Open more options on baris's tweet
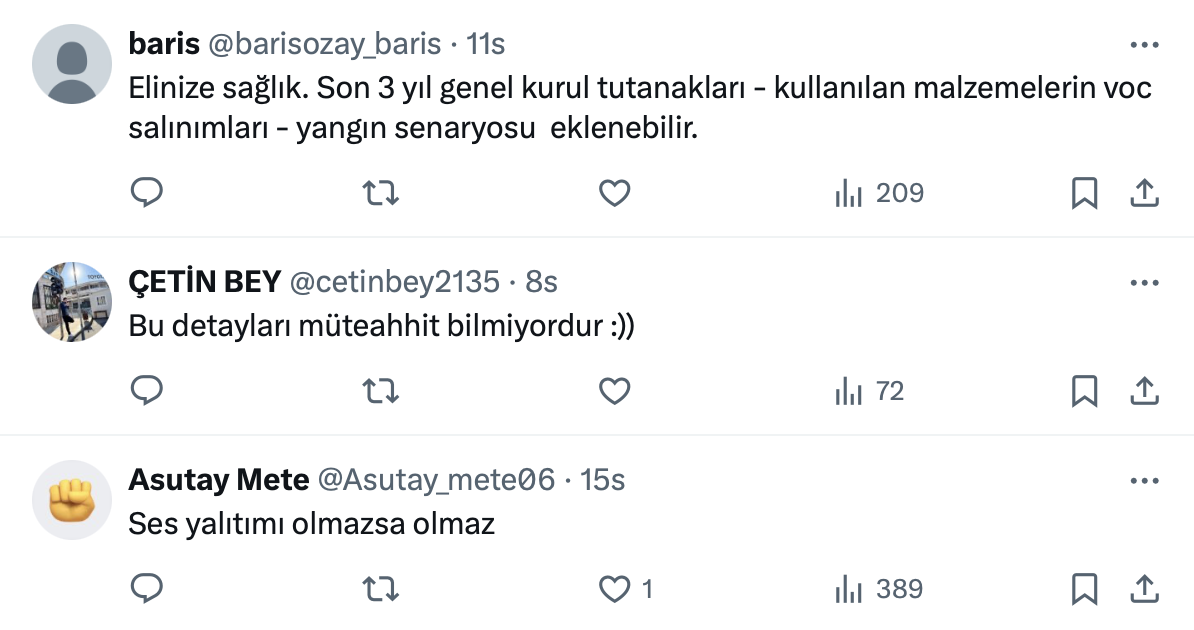1194x630 pixels. (x=1143, y=45)
